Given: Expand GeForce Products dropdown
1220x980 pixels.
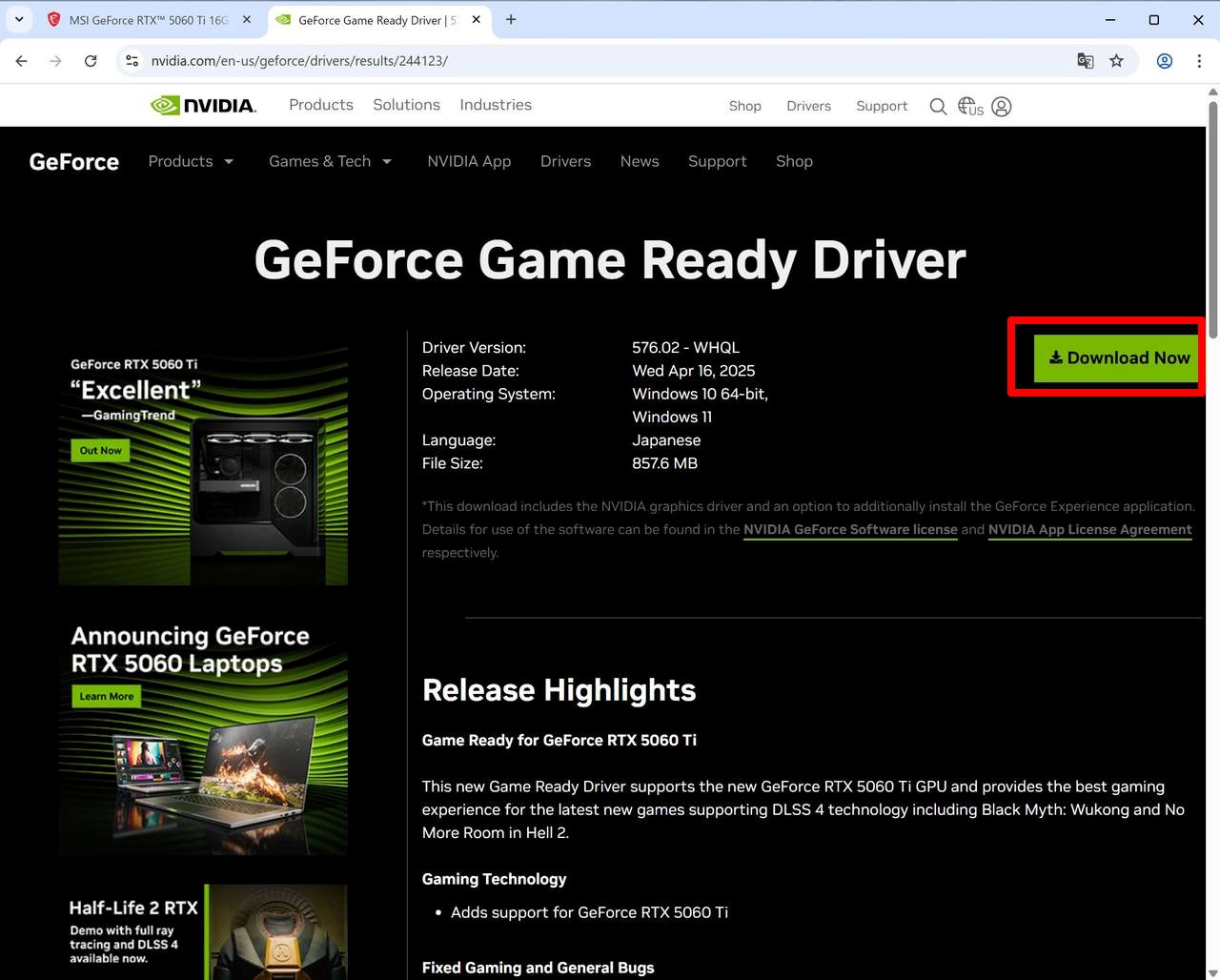Looking at the screenshot, I should 191,161.
